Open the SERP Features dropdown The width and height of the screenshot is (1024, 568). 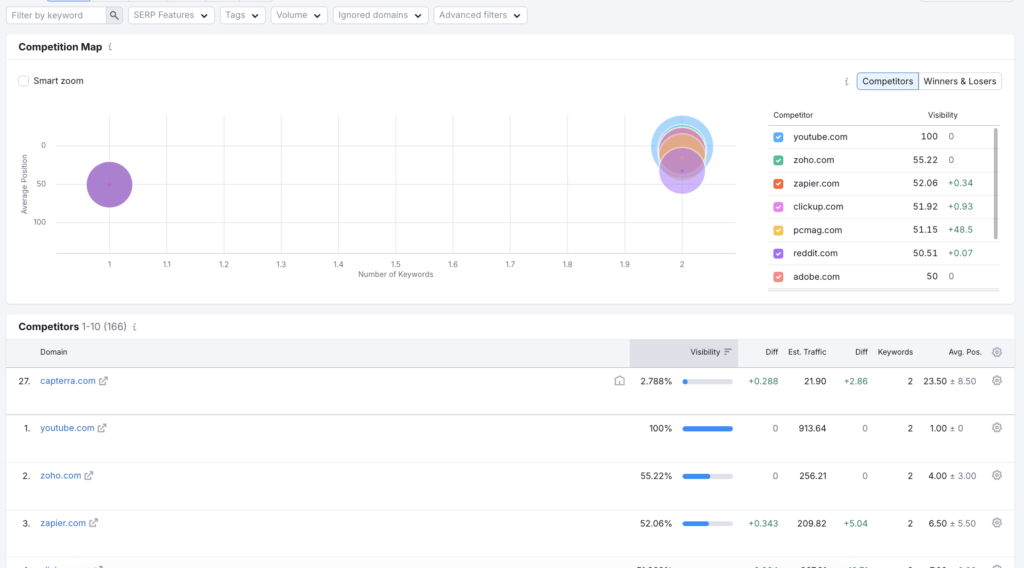coord(170,15)
